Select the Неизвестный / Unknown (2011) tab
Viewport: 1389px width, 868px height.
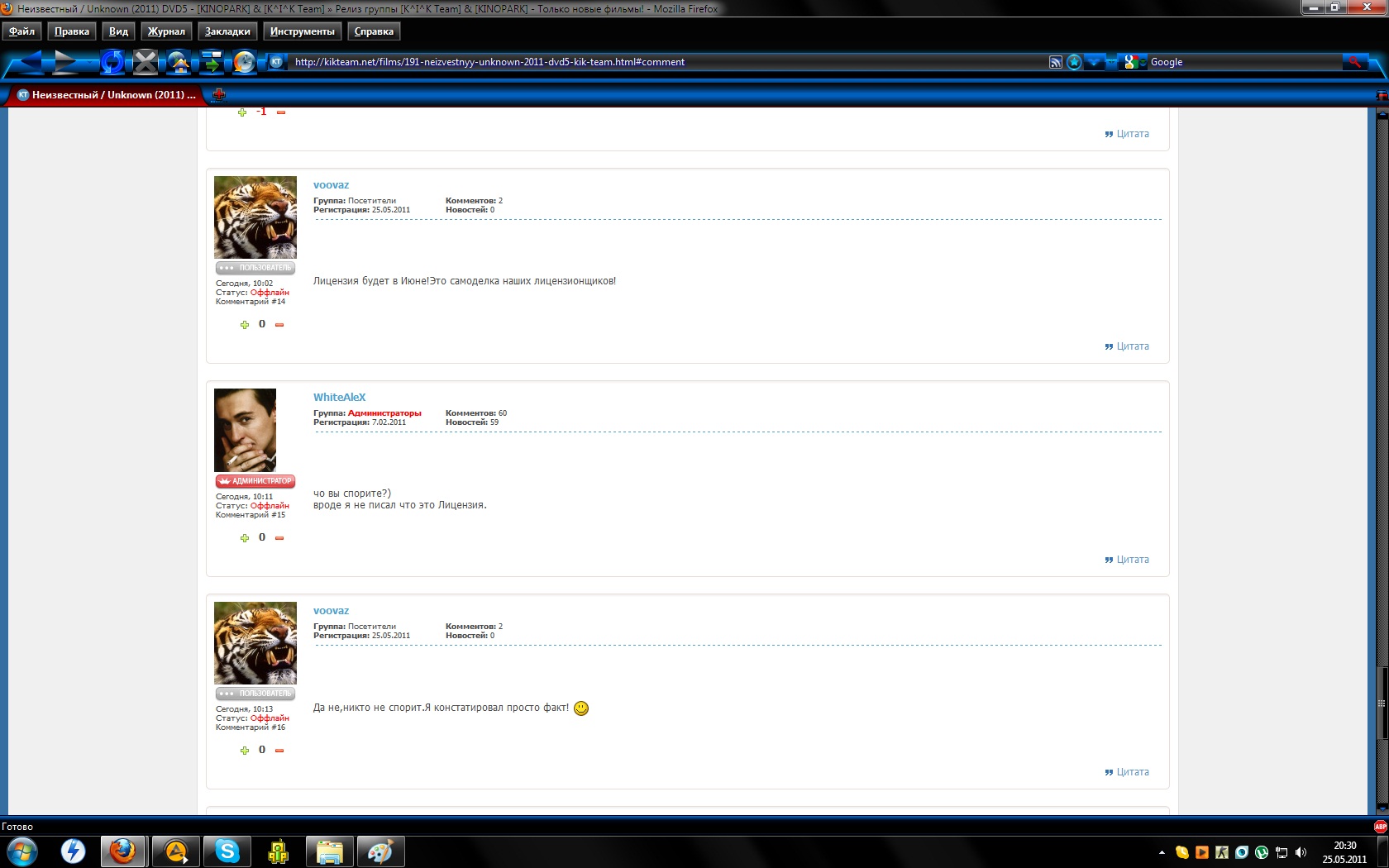[106, 94]
